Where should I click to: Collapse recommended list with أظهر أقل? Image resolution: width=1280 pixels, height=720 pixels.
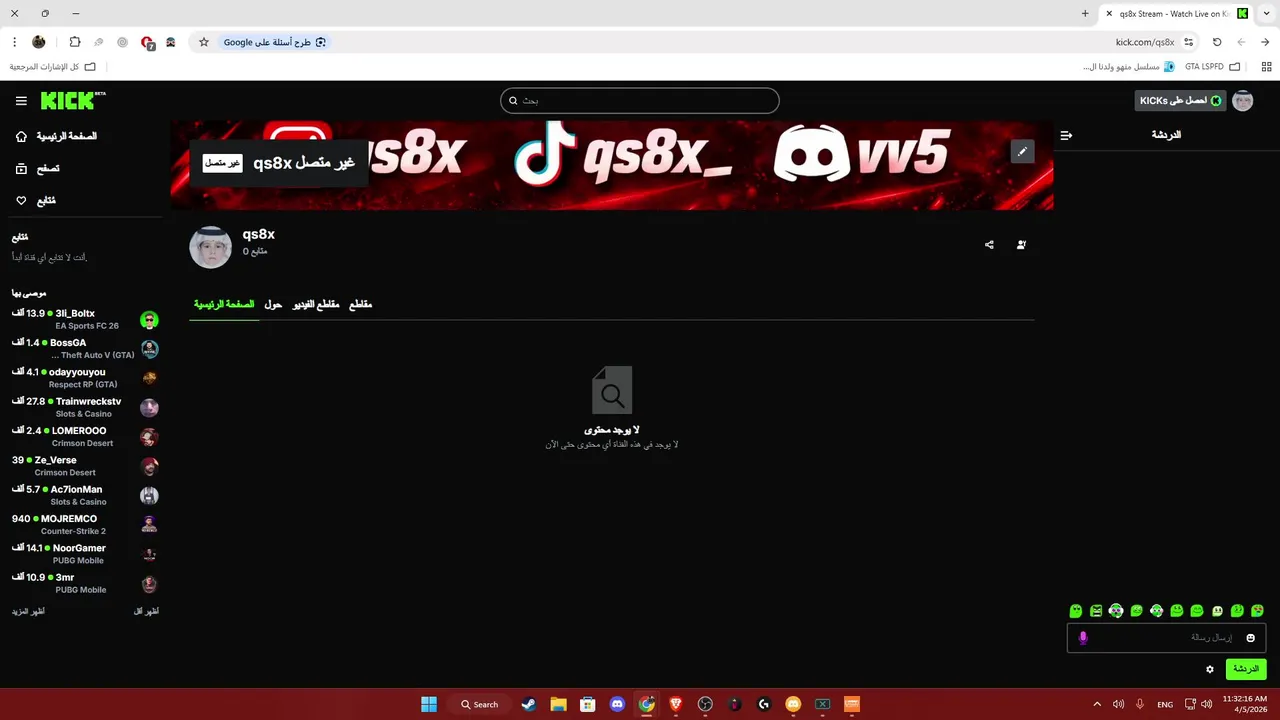pos(146,611)
